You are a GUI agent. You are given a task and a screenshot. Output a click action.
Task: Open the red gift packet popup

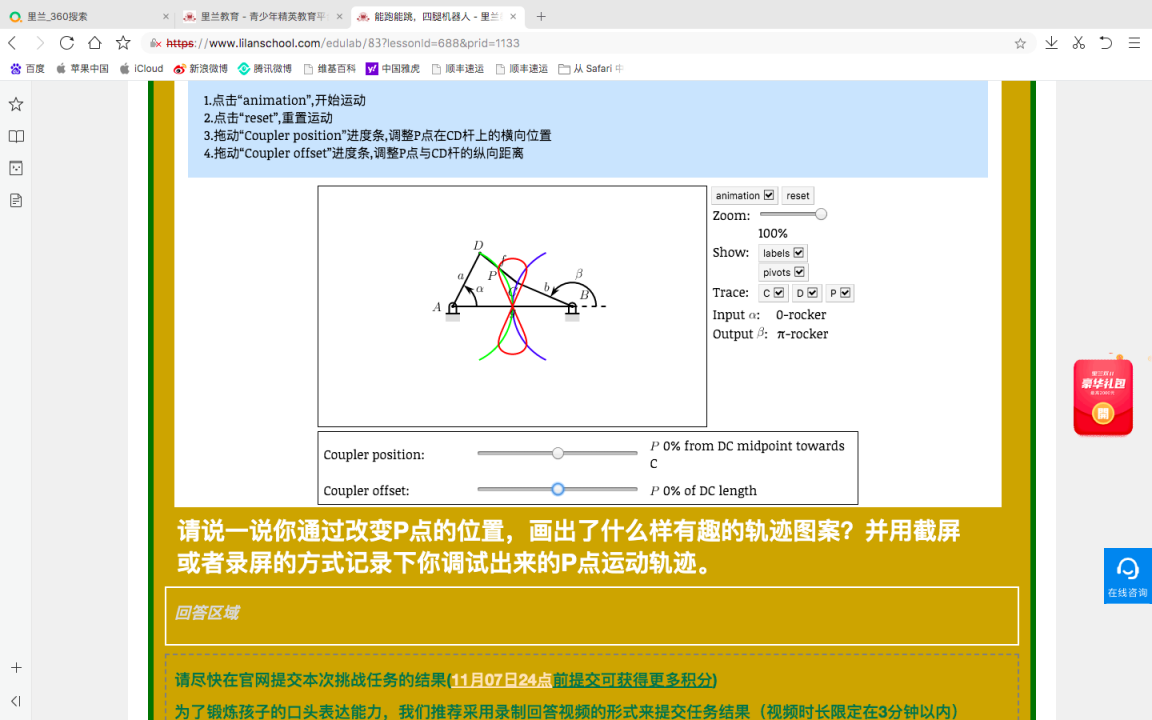(1103, 397)
